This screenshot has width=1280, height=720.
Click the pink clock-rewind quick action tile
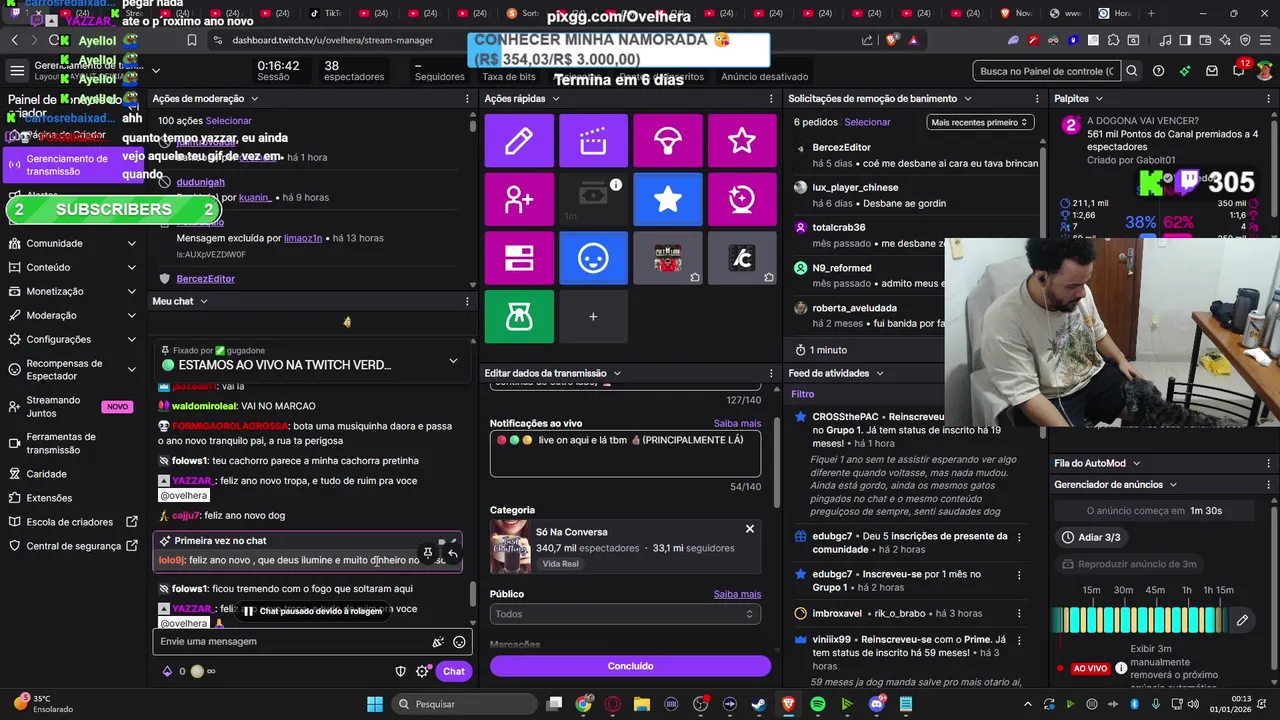(742, 199)
